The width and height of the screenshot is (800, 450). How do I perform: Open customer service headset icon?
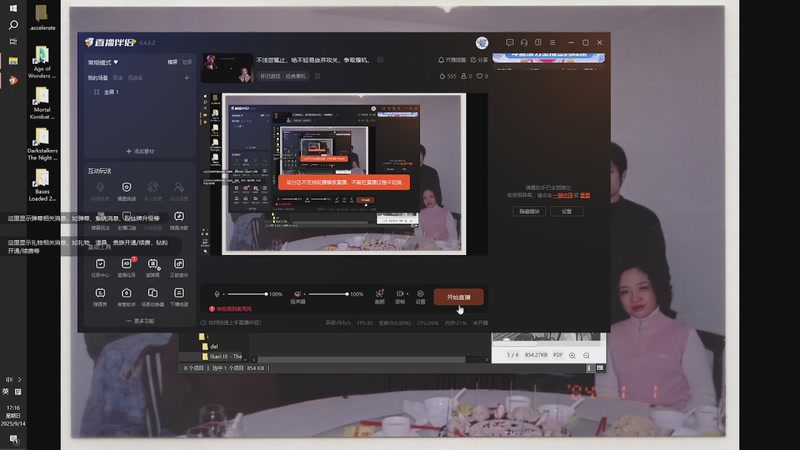[x=524, y=43]
